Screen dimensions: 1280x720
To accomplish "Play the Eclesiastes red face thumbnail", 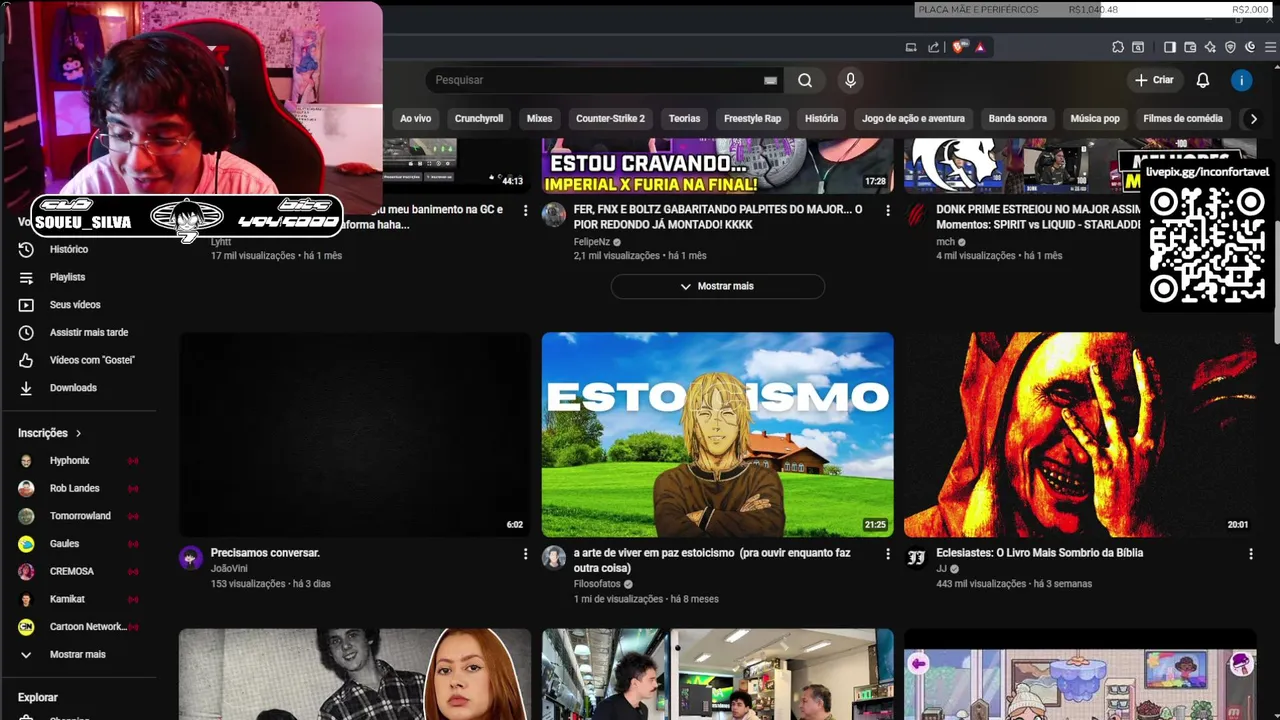I will point(1080,435).
